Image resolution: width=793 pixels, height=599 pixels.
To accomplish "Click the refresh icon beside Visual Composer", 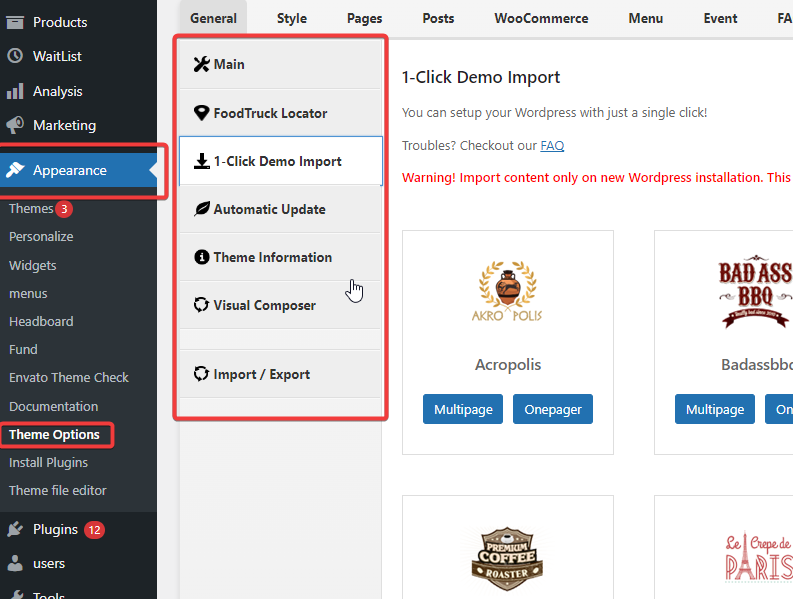I will [x=201, y=305].
